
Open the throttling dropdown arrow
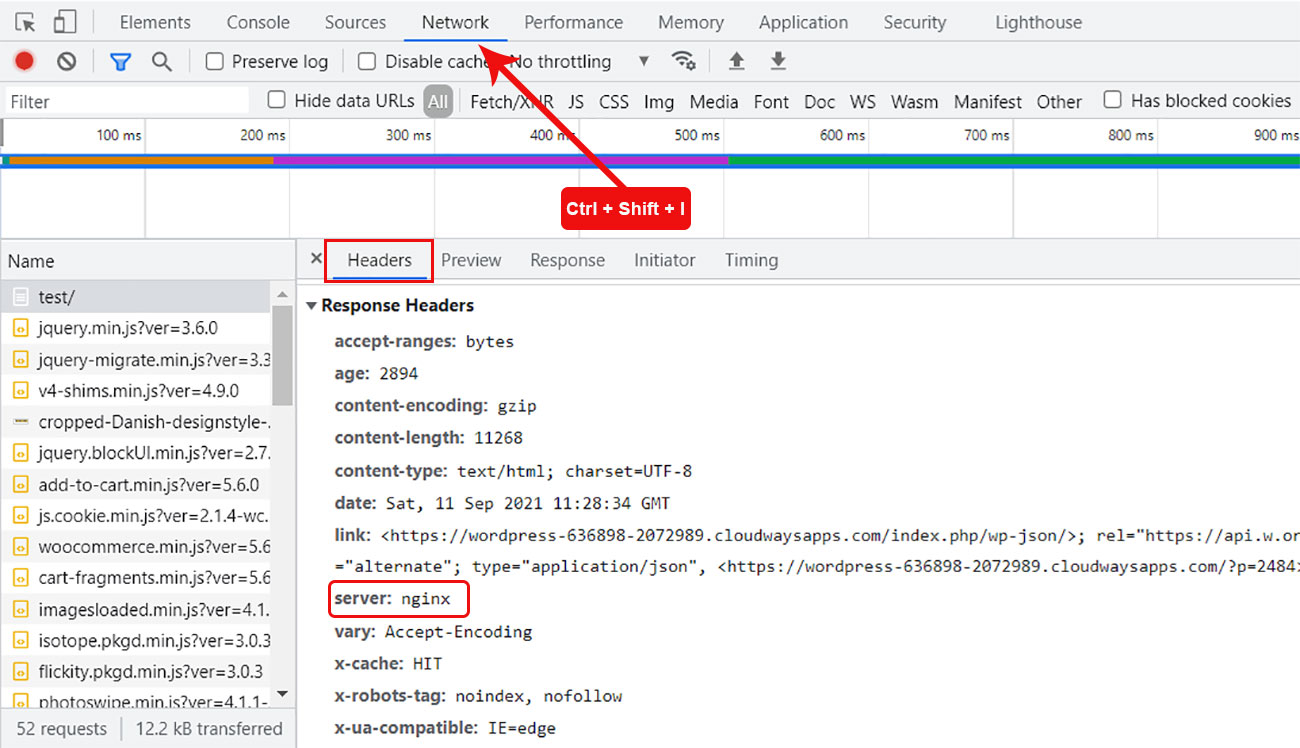coord(644,62)
